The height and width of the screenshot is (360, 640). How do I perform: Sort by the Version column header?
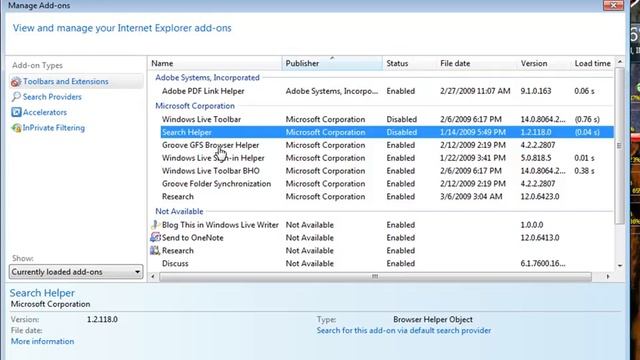(x=544, y=63)
